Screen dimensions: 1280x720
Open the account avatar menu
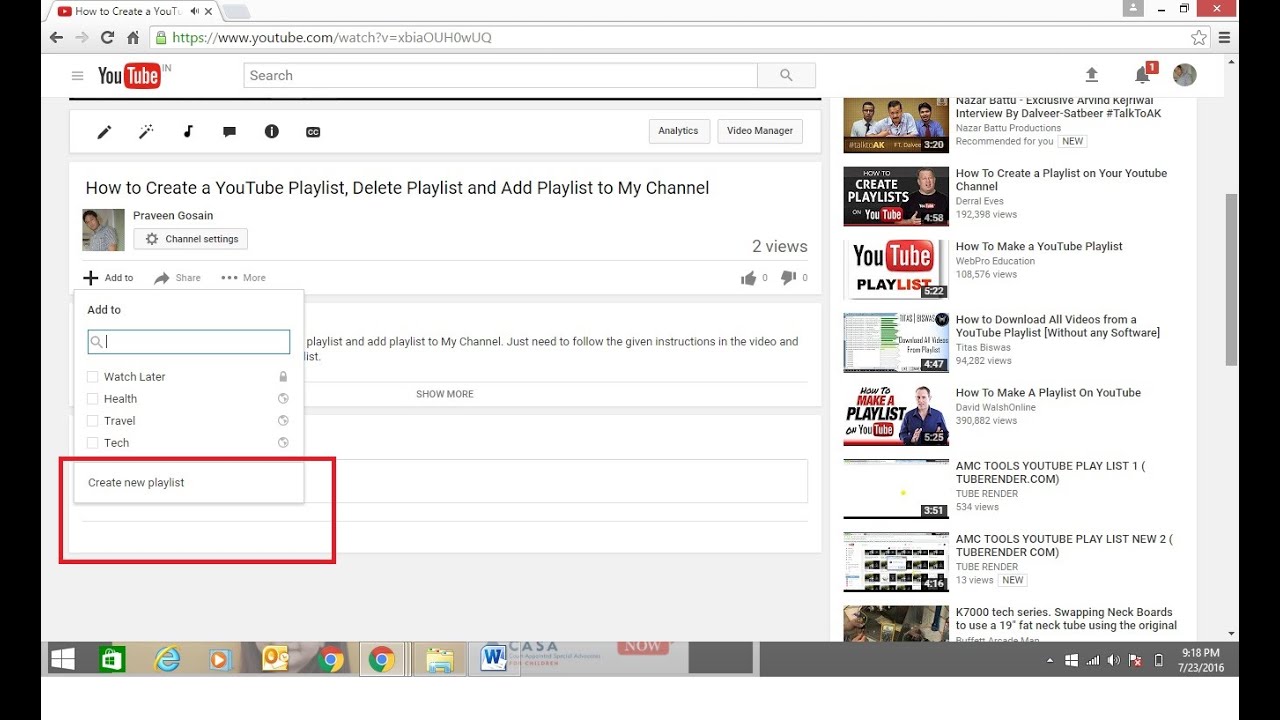pos(1185,75)
